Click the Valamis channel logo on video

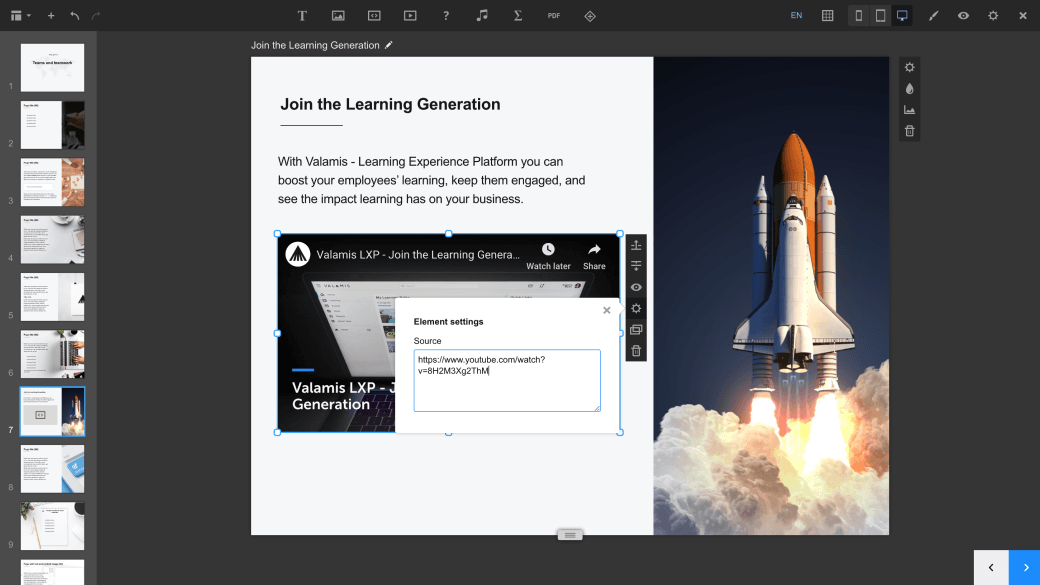298,254
